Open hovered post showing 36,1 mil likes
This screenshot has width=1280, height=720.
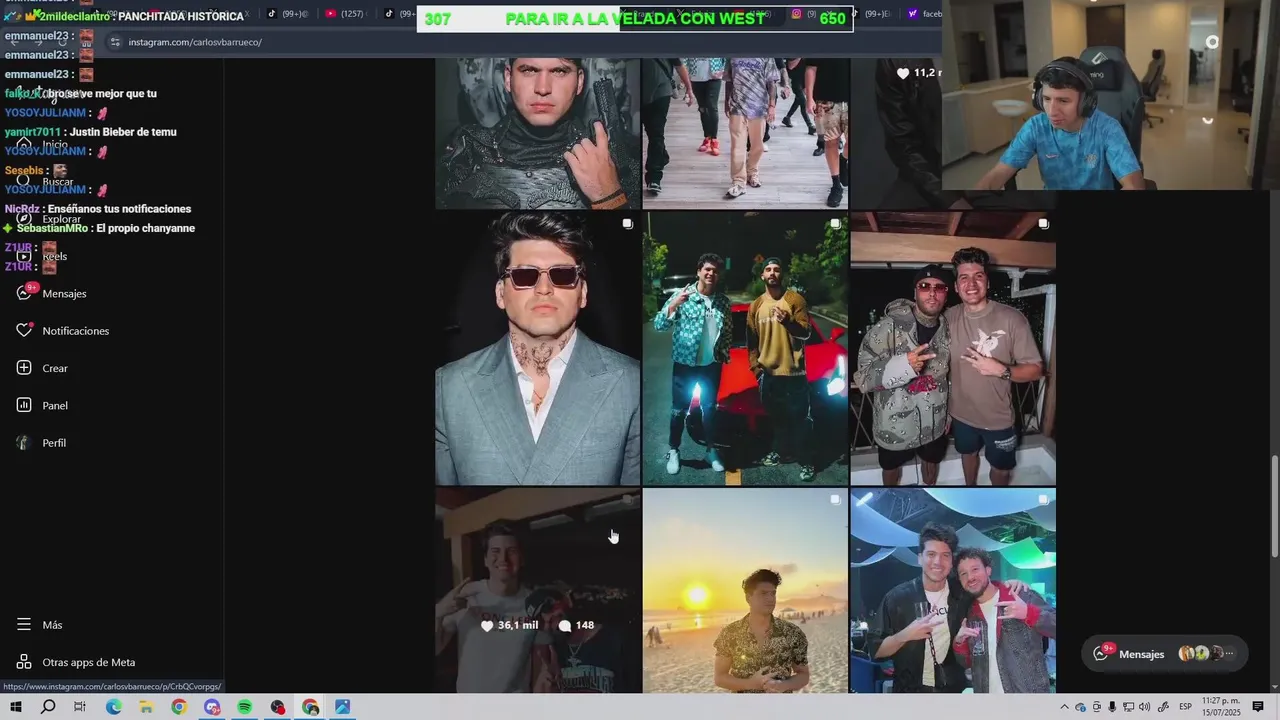(538, 590)
